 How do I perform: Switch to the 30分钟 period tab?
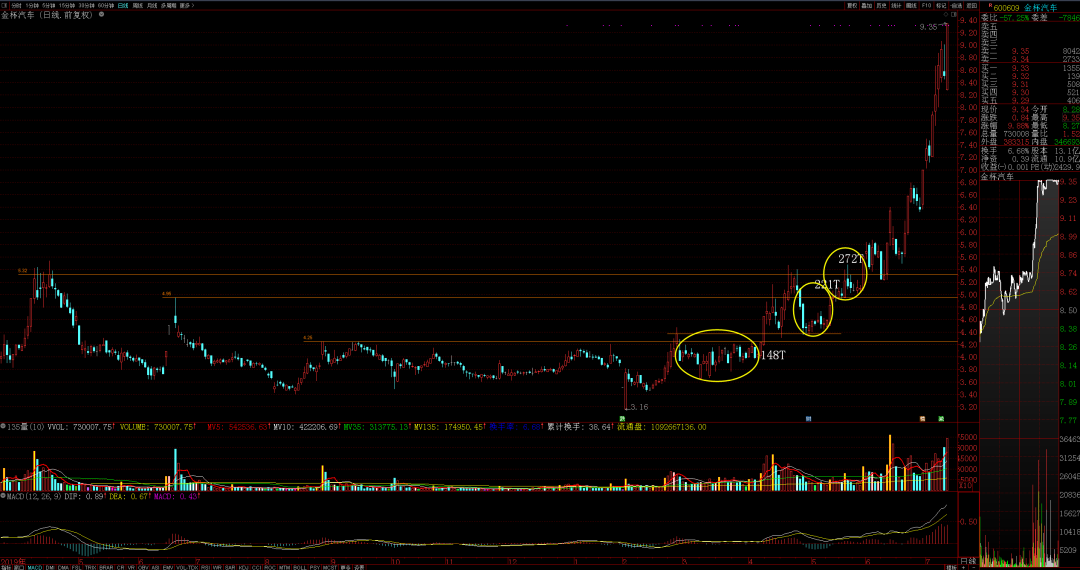pos(87,6)
